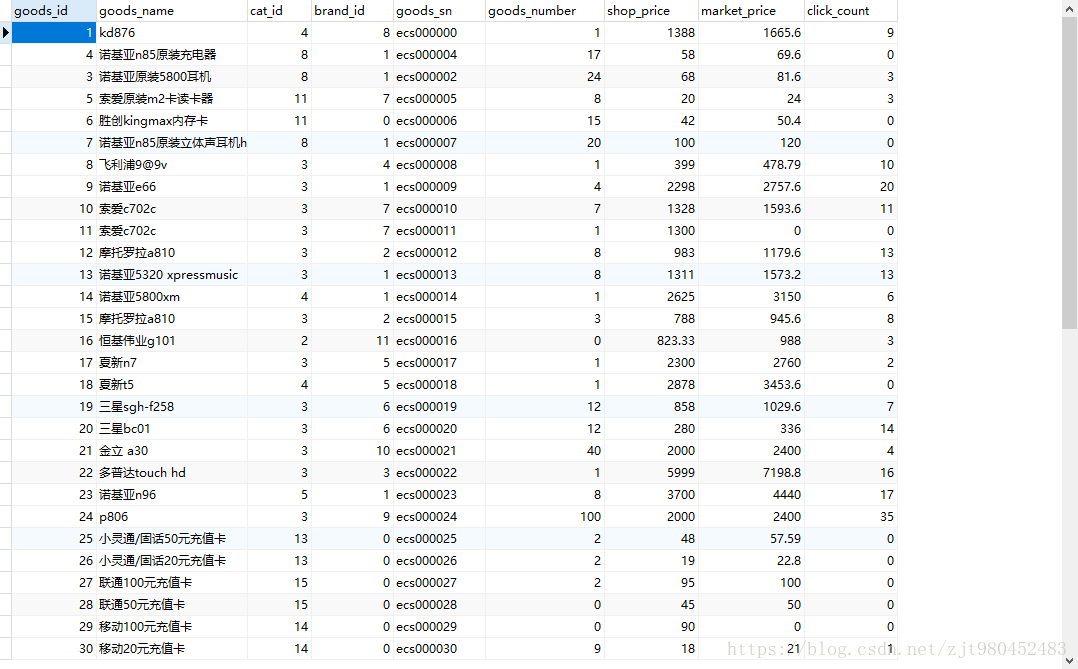The height and width of the screenshot is (669, 1078).
Task: Select market price 1573.2 cell
Action: [x=751, y=274]
